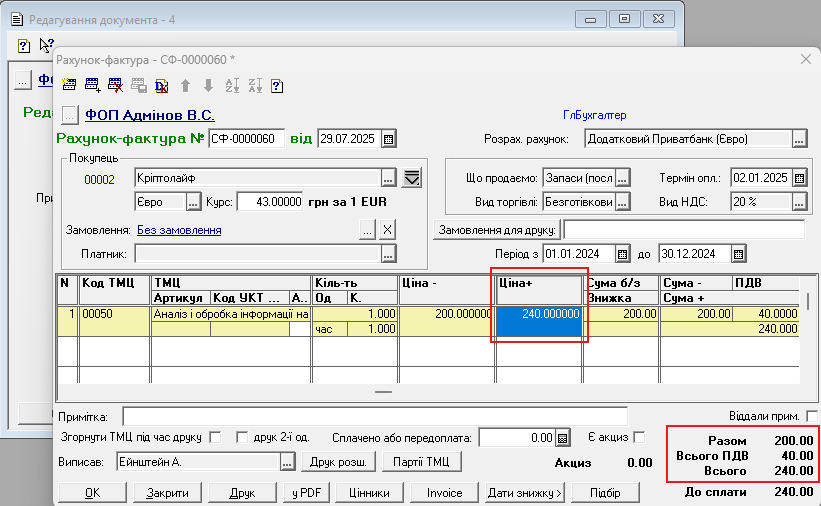Click the invoice number field СФ-0000060

(x=246, y=138)
